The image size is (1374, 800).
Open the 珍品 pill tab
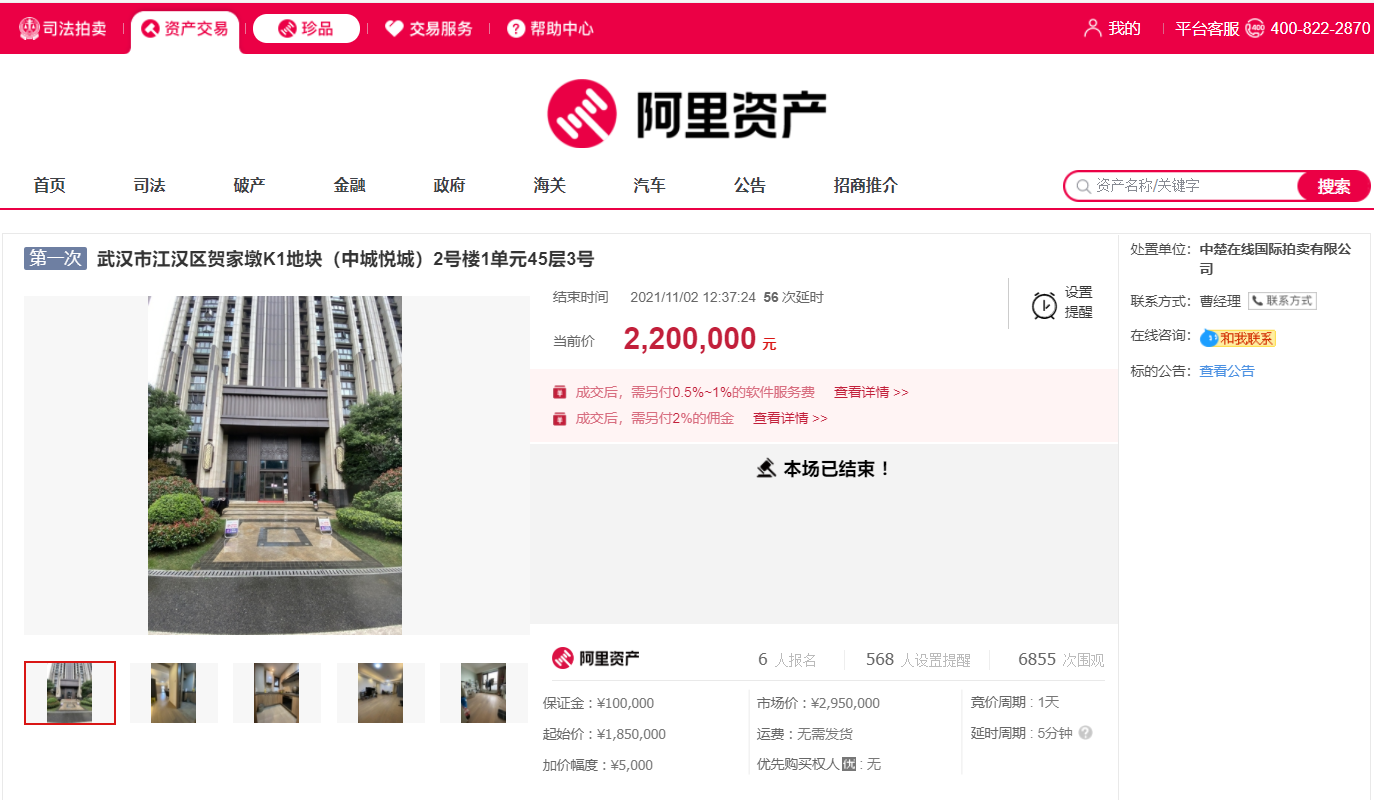pos(306,29)
